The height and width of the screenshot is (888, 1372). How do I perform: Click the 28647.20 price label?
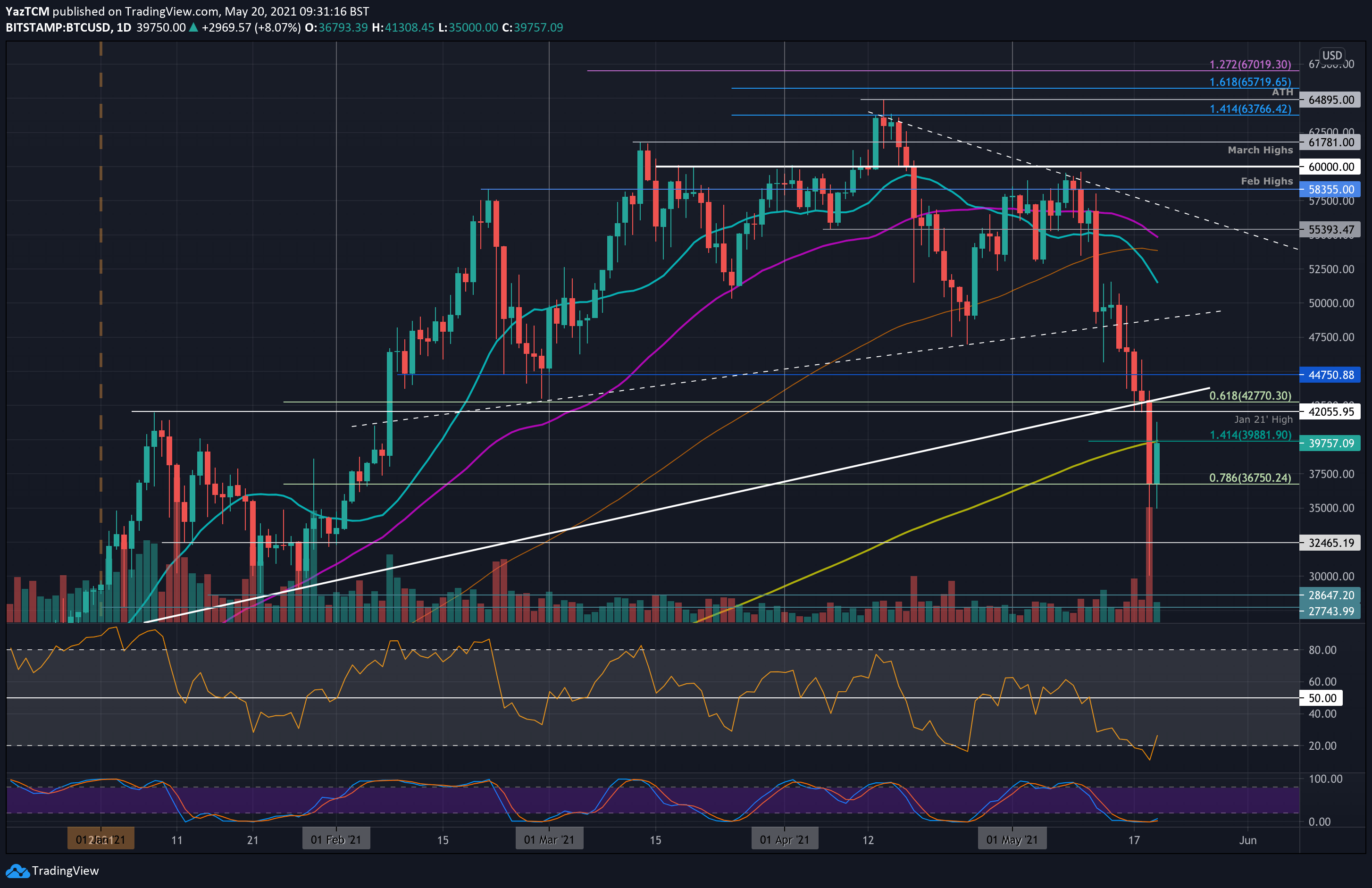pos(1330,595)
